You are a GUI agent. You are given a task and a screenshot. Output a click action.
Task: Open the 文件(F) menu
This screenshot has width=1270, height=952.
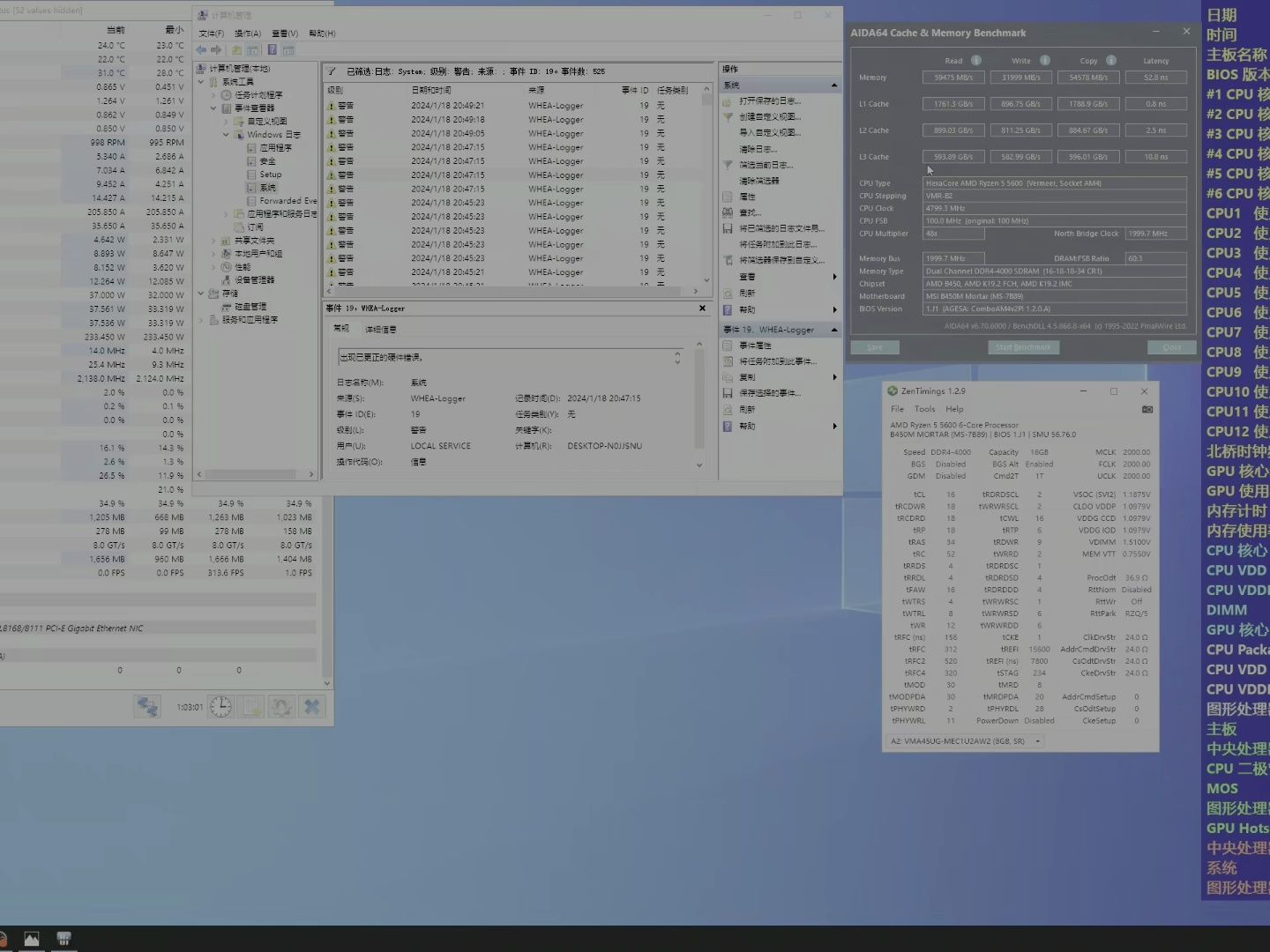tap(211, 33)
